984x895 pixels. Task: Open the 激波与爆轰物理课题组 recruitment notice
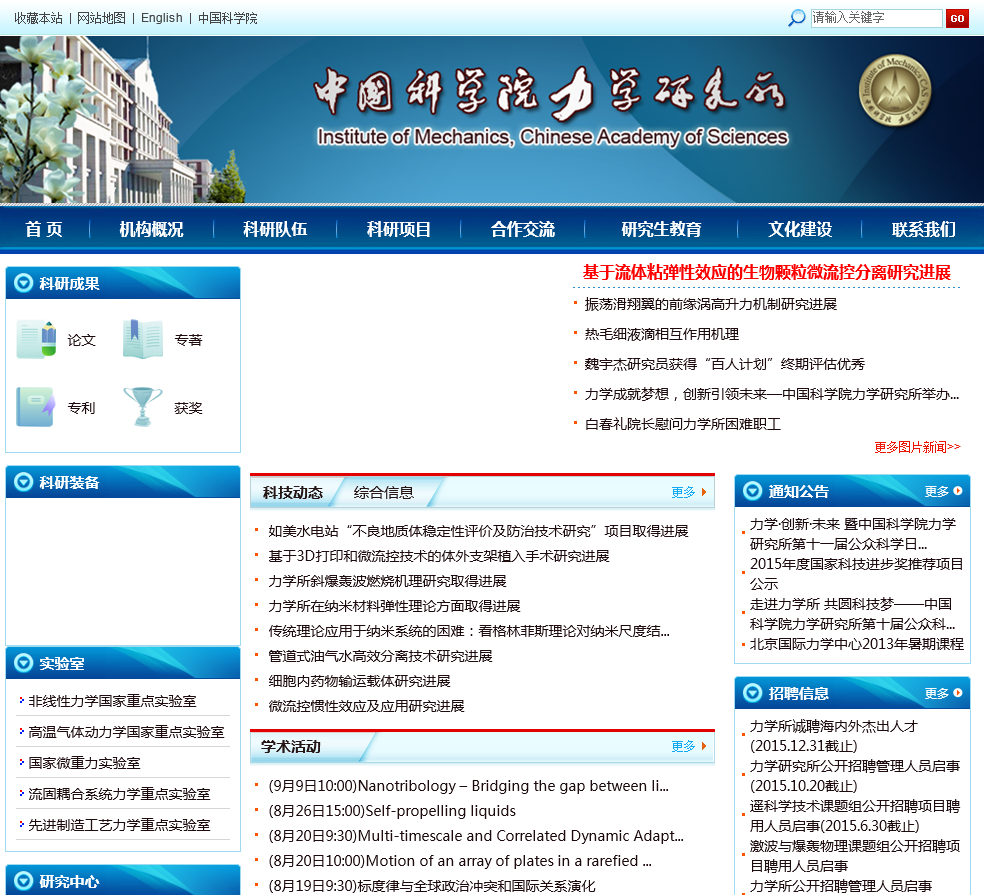pyautogui.click(x=855, y=855)
